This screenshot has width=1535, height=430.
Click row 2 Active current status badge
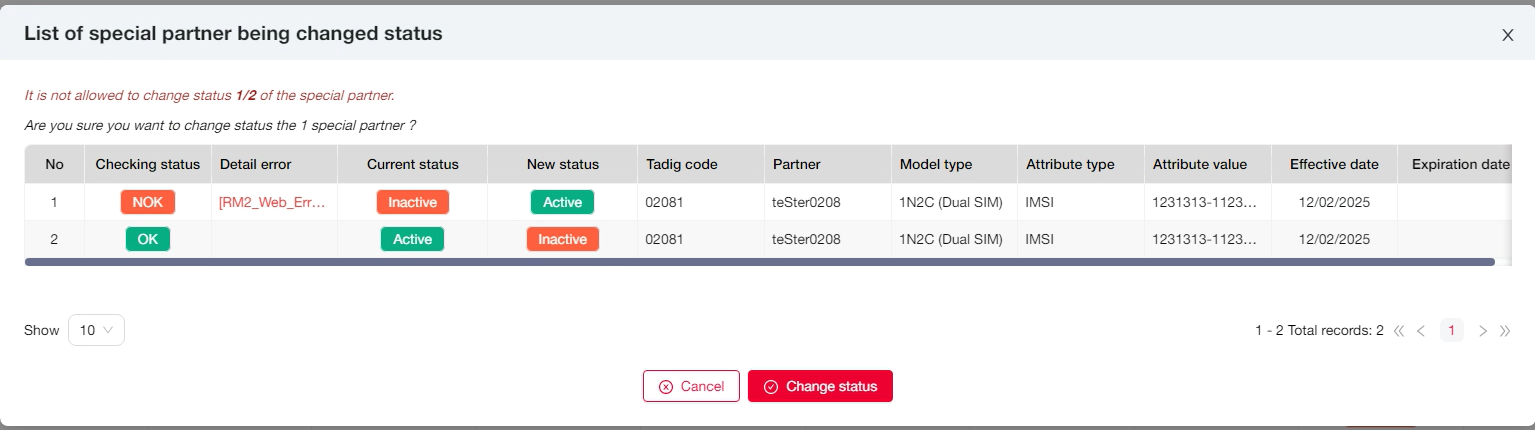click(412, 239)
